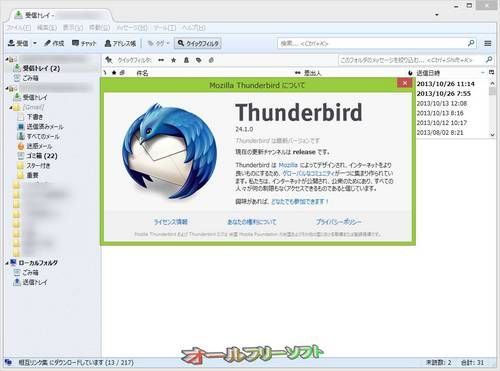Toggle the tags quick filter
The height and width of the screenshot is (371, 500).
coord(199,60)
